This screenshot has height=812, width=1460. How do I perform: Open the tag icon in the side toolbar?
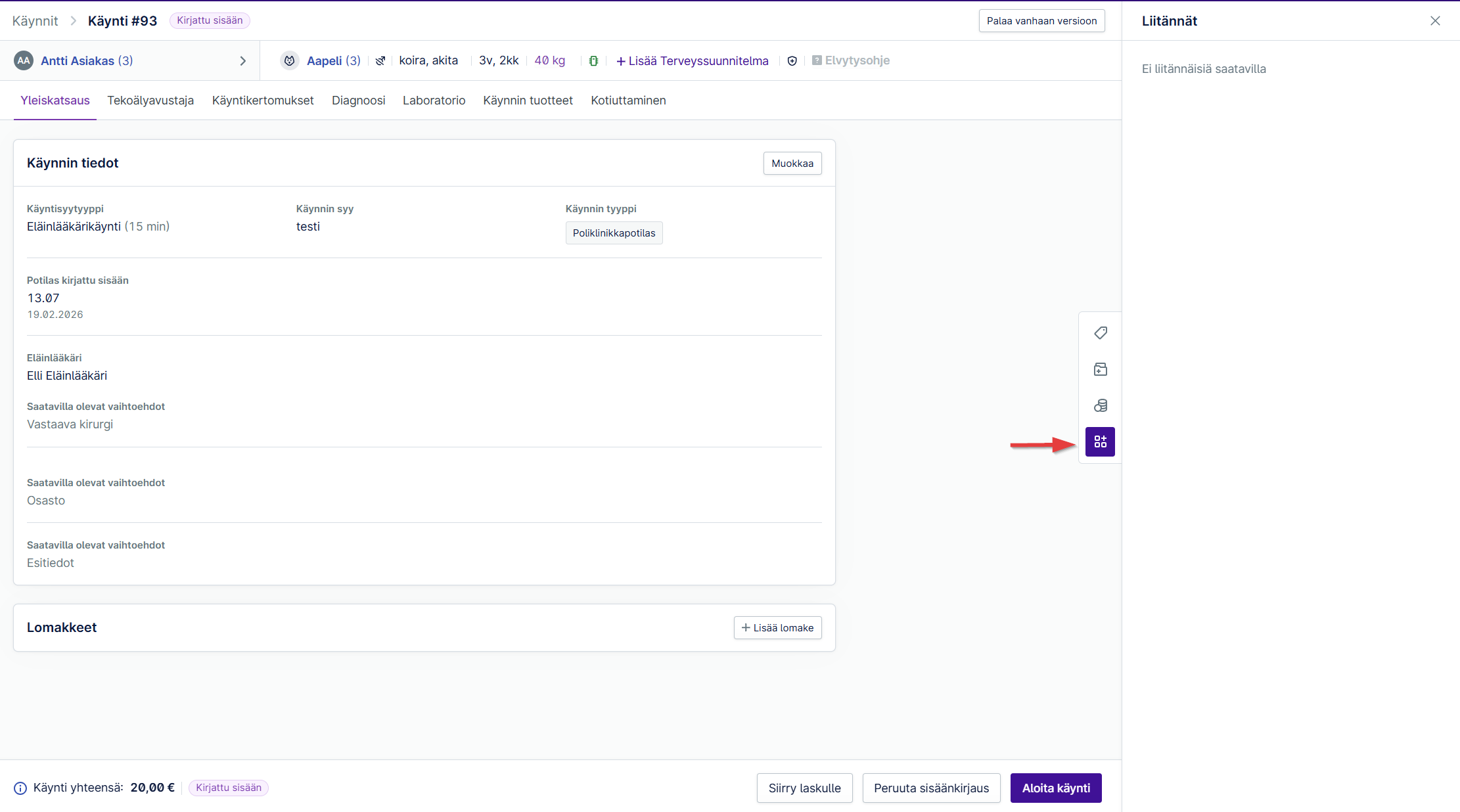pos(1100,333)
